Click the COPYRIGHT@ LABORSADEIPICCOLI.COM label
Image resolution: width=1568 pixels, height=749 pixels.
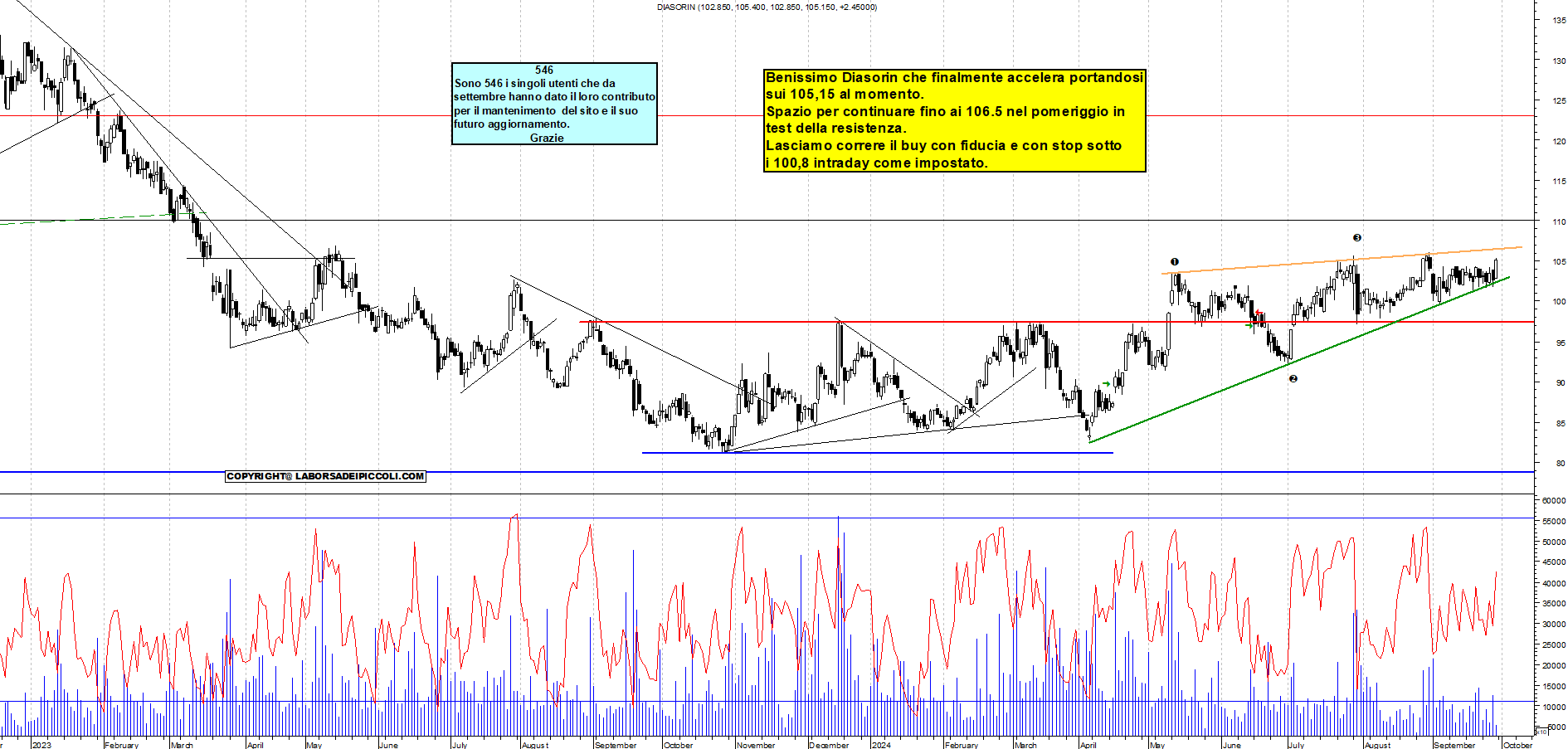click(x=325, y=476)
